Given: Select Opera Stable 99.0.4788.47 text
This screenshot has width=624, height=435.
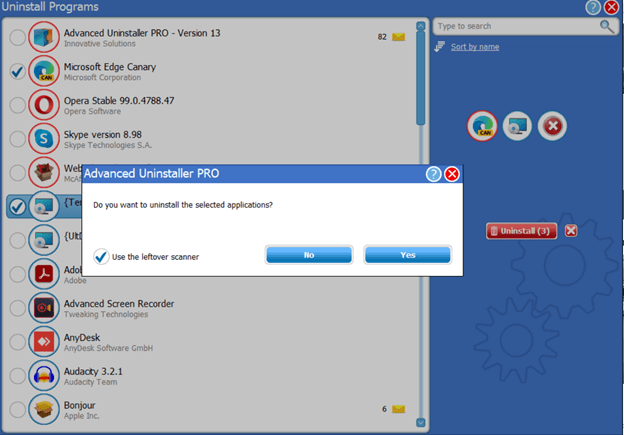Looking at the screenshot, I should tap(119, 101).
